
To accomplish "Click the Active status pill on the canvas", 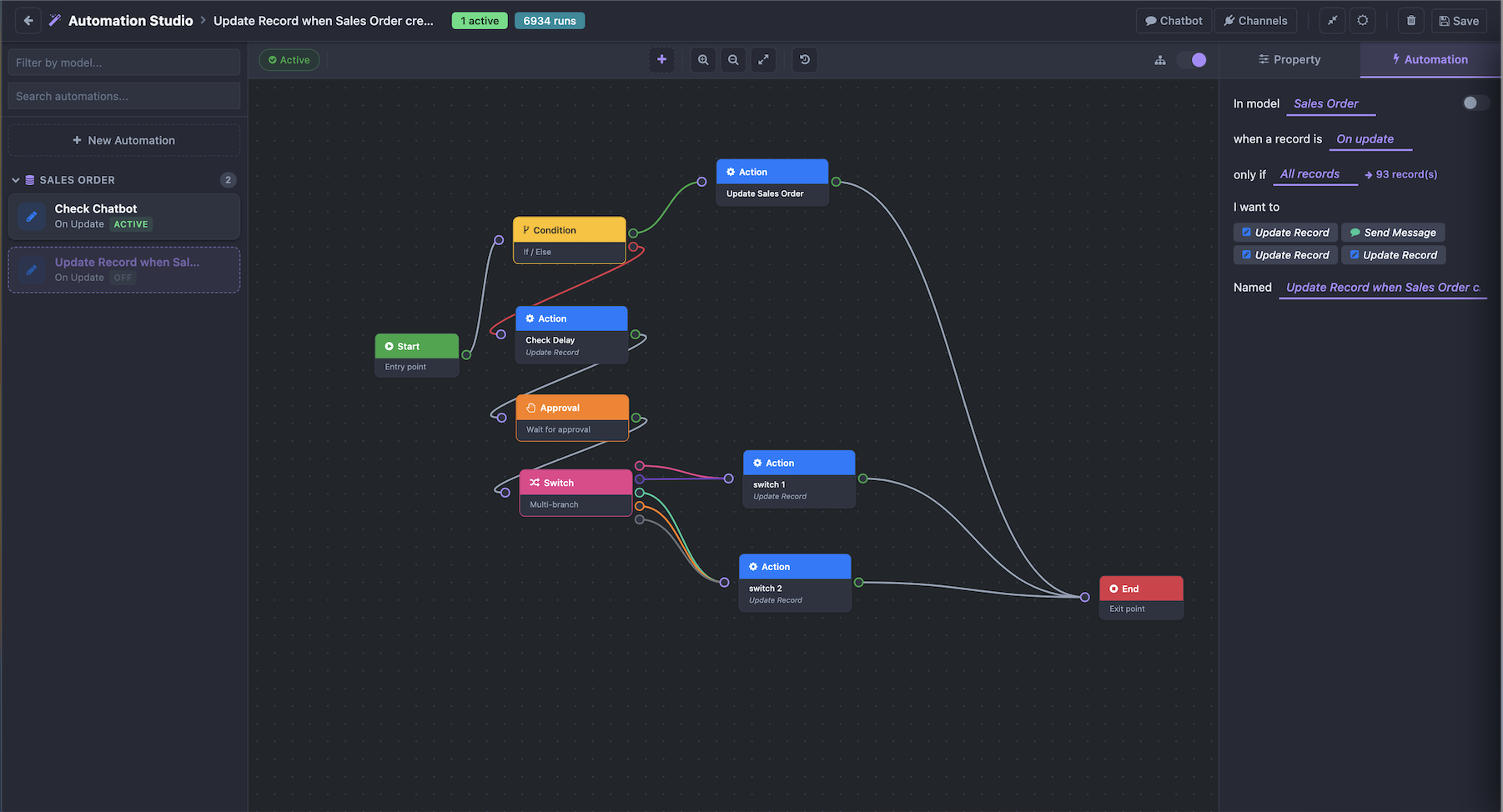I will point(289,59).
